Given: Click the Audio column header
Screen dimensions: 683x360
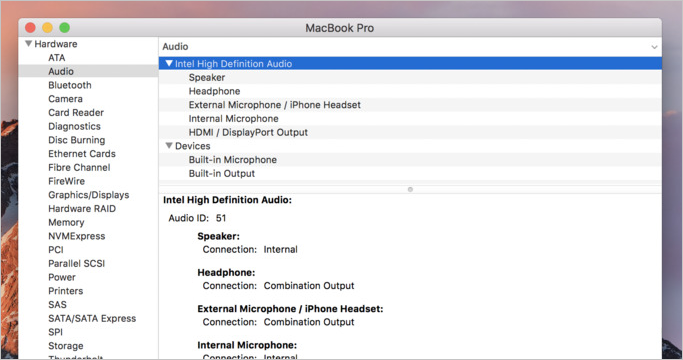Looking at the screenshot, I should 175,46.
